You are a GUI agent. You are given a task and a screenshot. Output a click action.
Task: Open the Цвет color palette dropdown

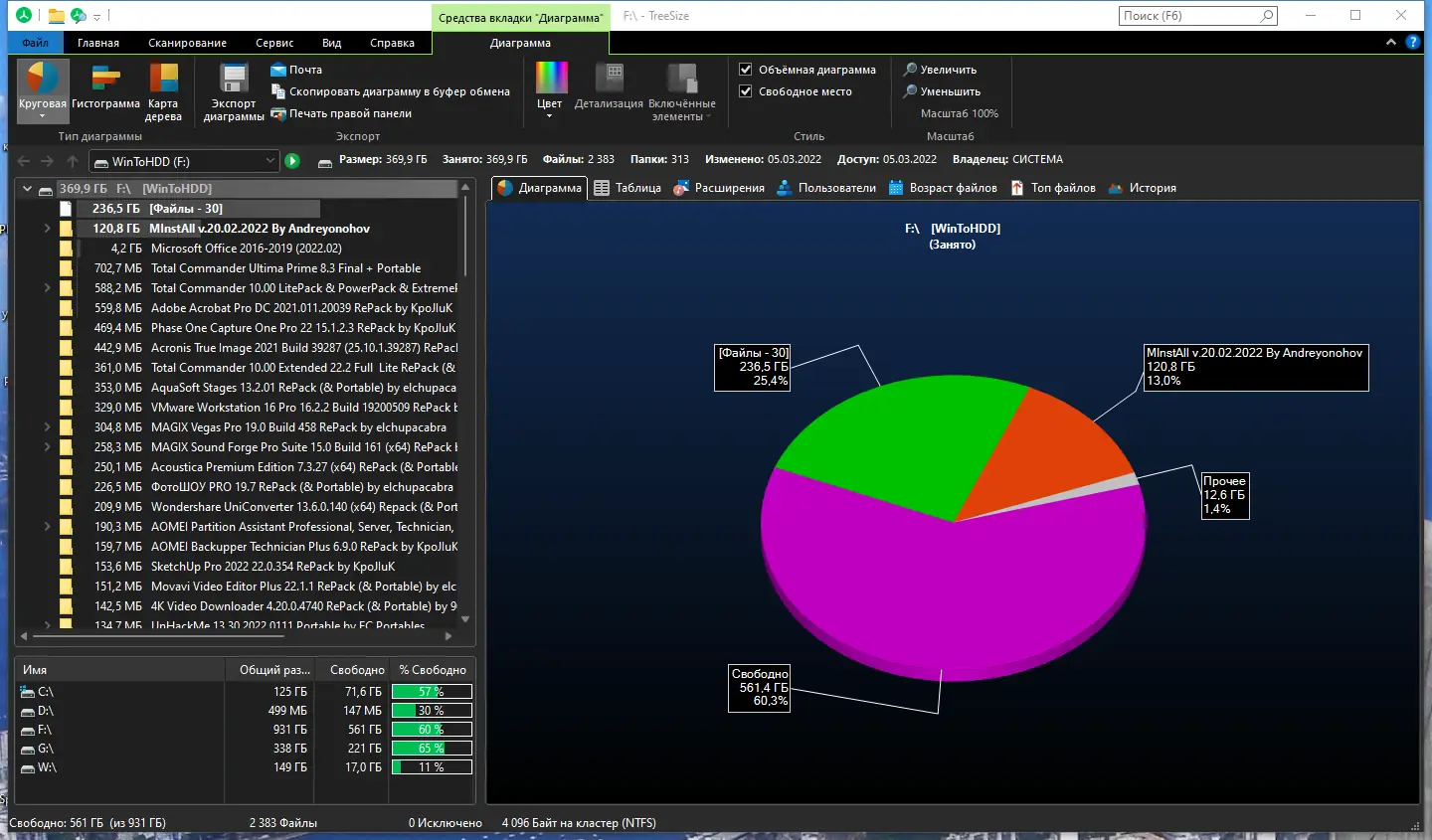tap(550, 89)
